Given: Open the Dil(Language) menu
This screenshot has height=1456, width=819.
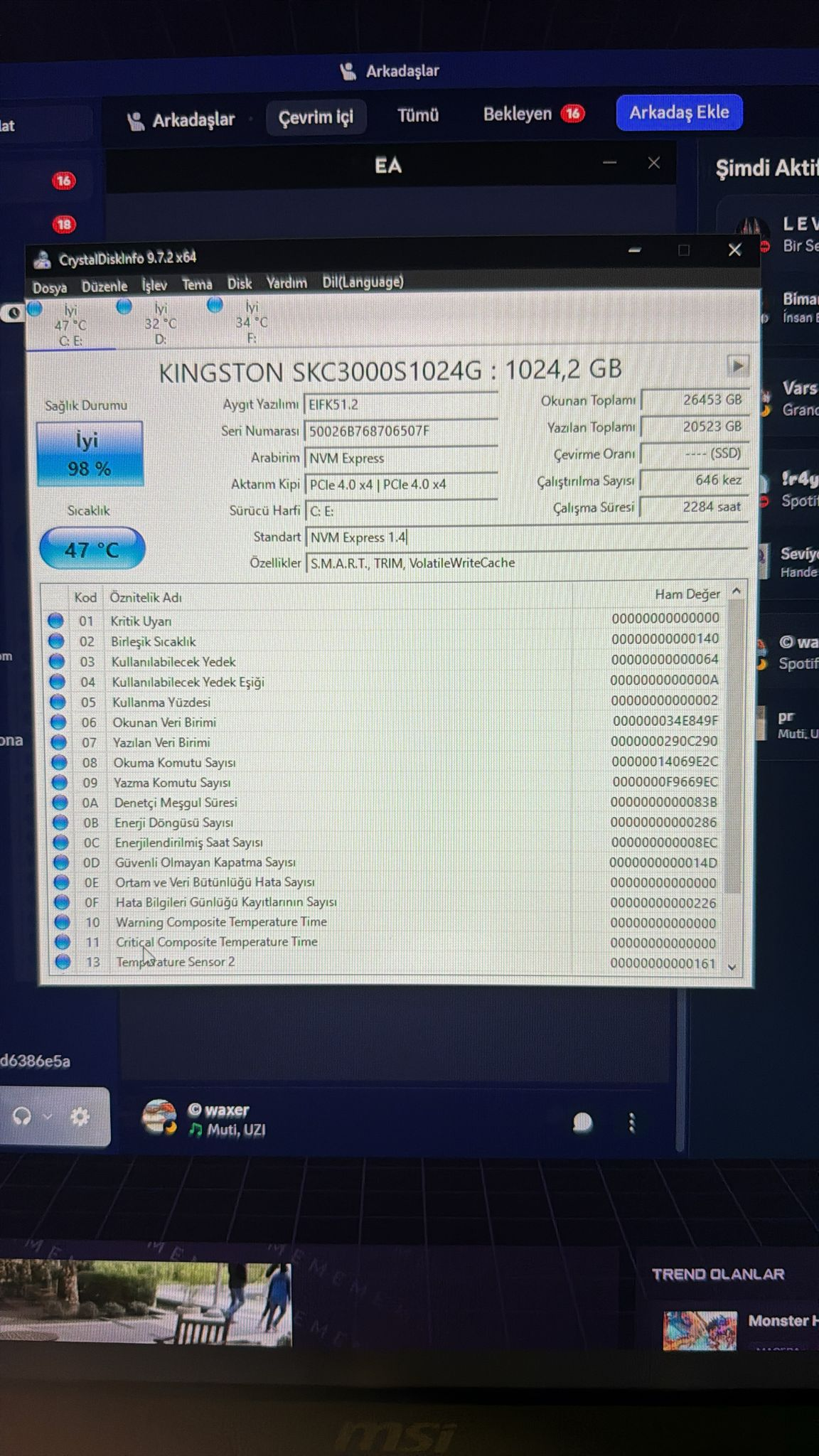Looking at the screenshot, I should pos(363,282).
